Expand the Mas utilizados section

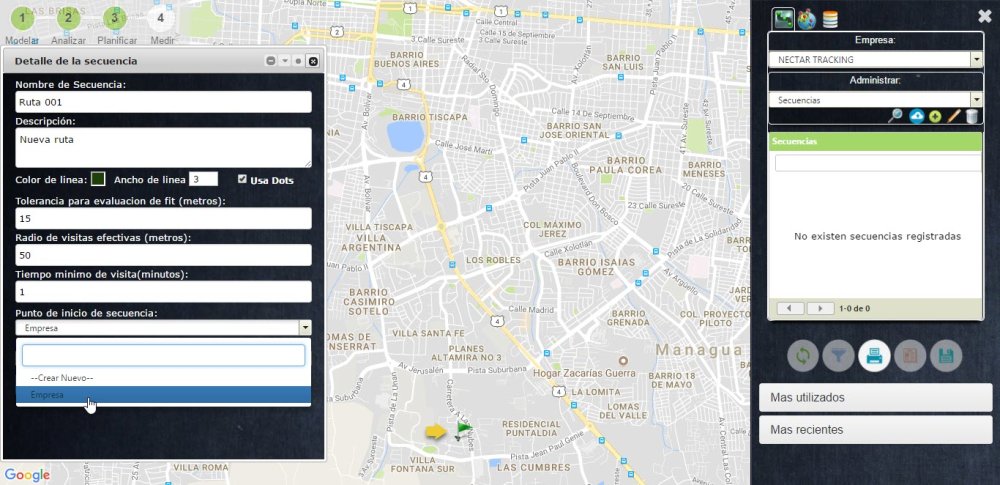click(876, 398)
